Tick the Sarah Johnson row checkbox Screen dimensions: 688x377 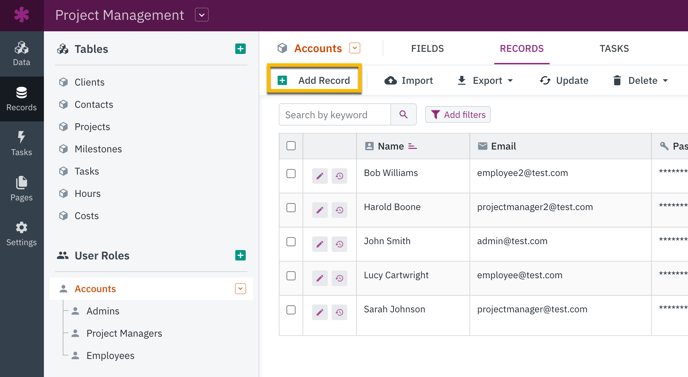tap(291, 310)
